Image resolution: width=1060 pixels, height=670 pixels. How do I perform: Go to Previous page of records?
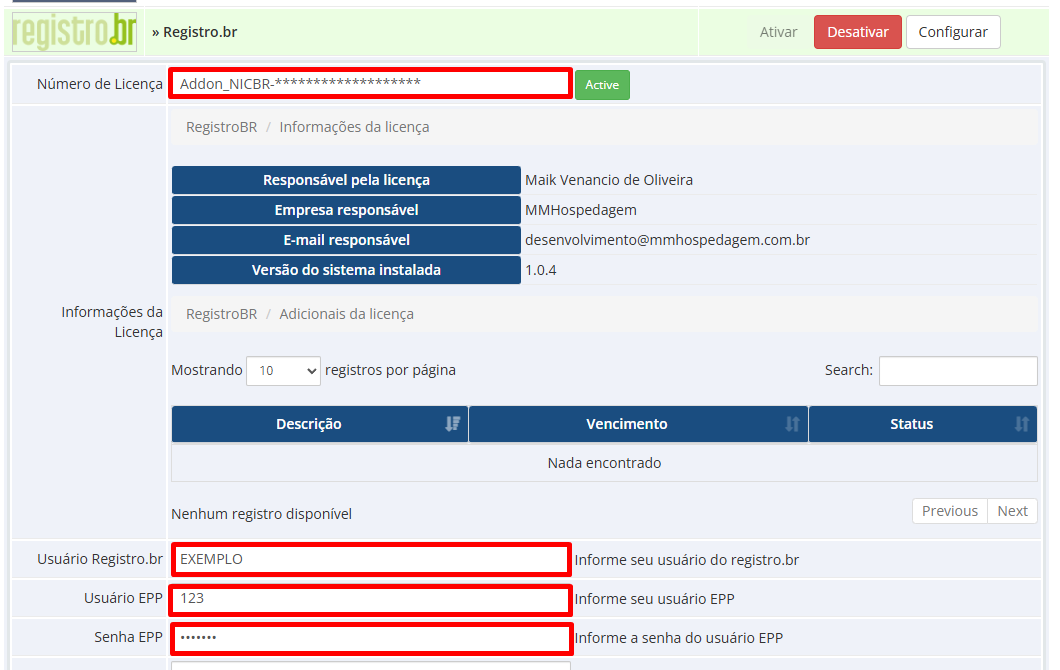[950, 511]
